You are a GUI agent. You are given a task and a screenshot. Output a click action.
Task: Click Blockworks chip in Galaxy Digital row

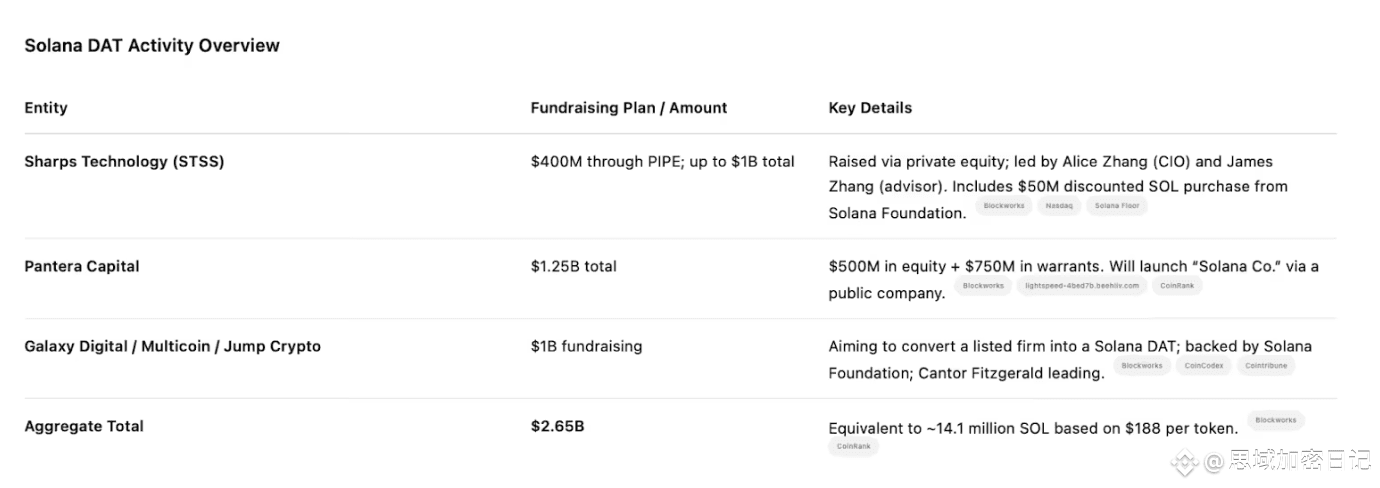pos(1141,366)
